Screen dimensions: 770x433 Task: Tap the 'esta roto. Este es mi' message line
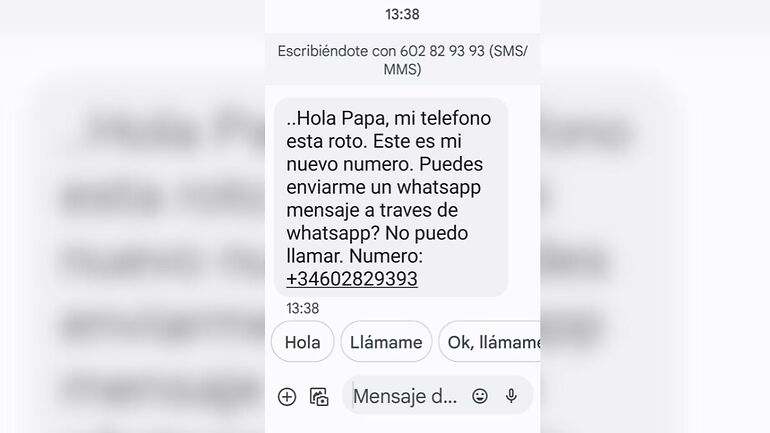pyautogui.click(x=374, y=141)
